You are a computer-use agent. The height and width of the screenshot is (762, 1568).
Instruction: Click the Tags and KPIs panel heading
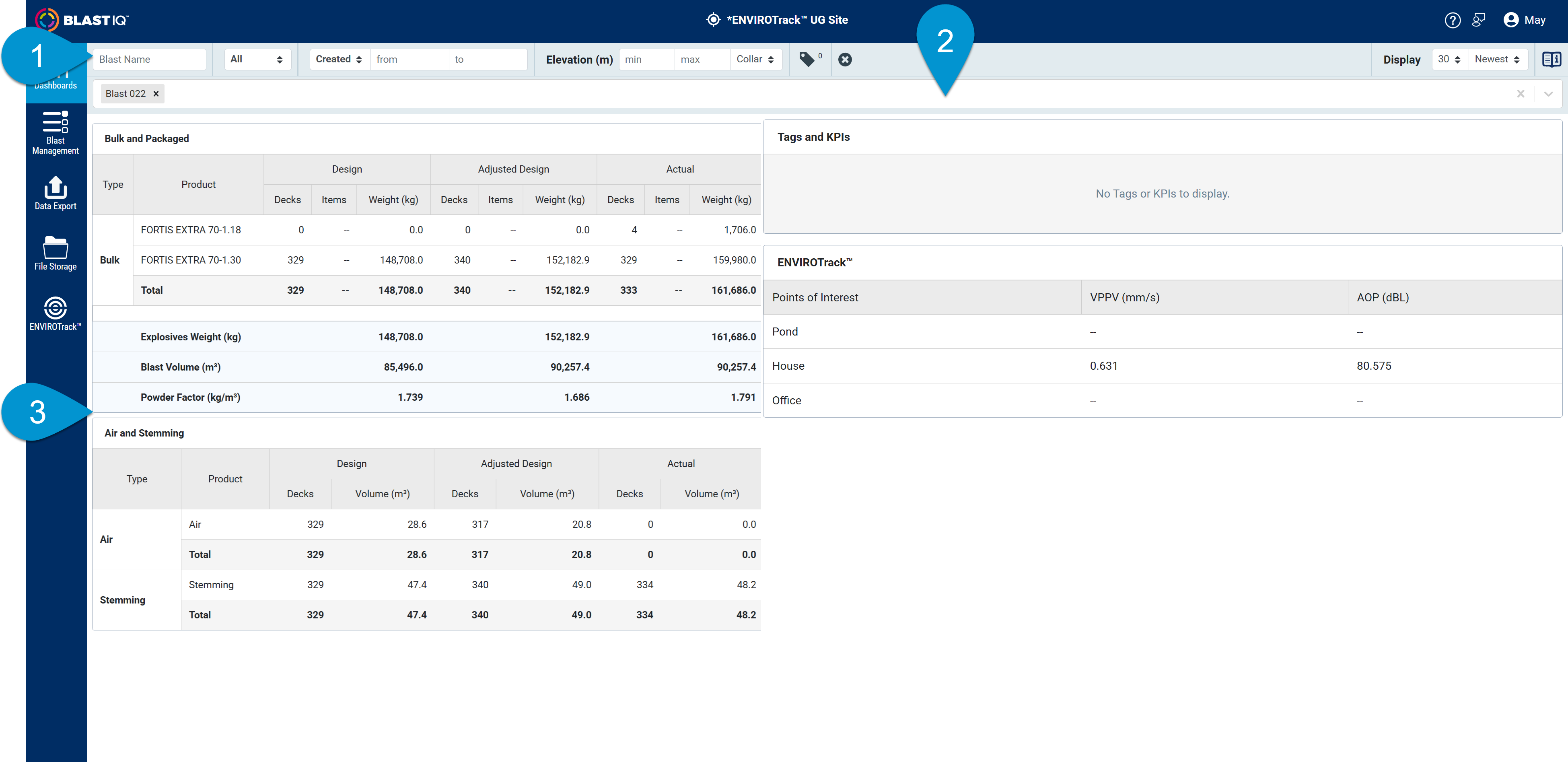(813, 137)
